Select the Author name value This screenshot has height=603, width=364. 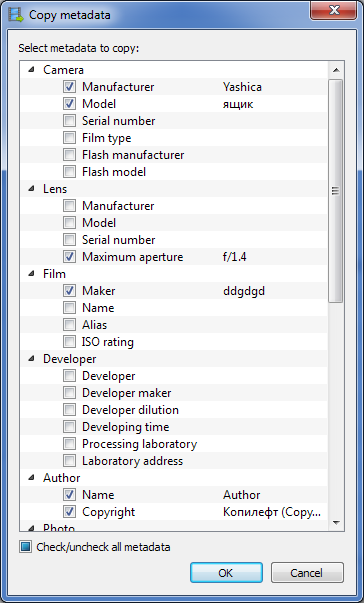(241, 495)
